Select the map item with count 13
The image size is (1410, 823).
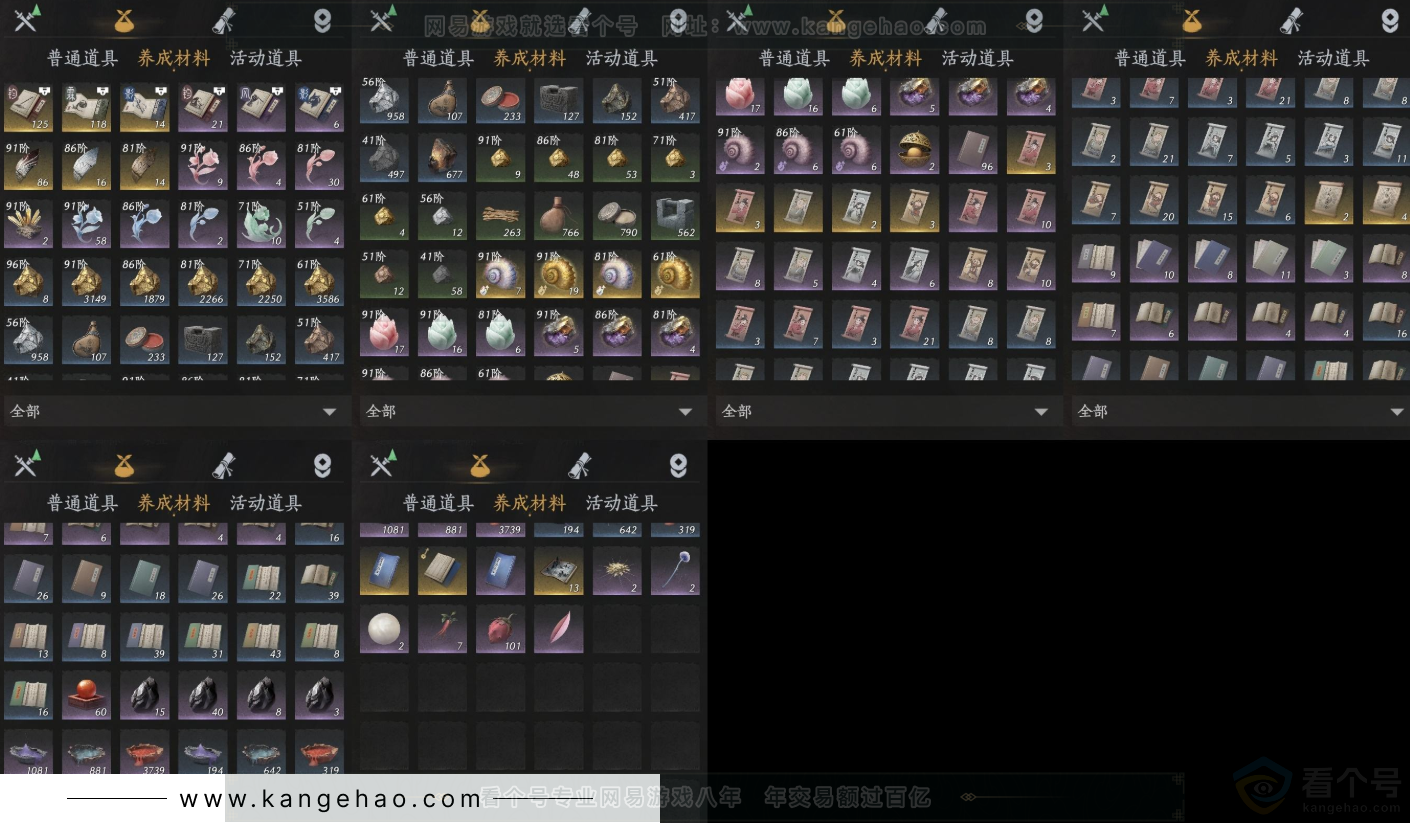pos(558,571)
